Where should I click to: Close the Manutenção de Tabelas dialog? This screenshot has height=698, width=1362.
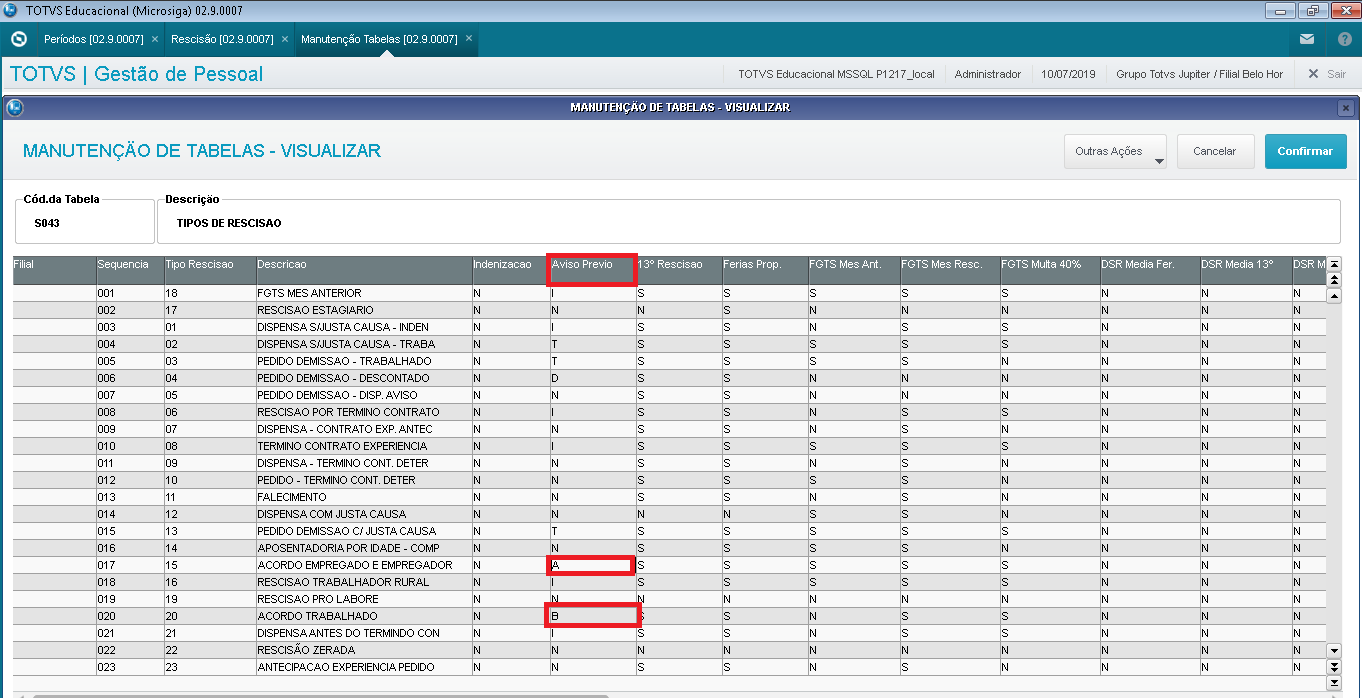1346,108
